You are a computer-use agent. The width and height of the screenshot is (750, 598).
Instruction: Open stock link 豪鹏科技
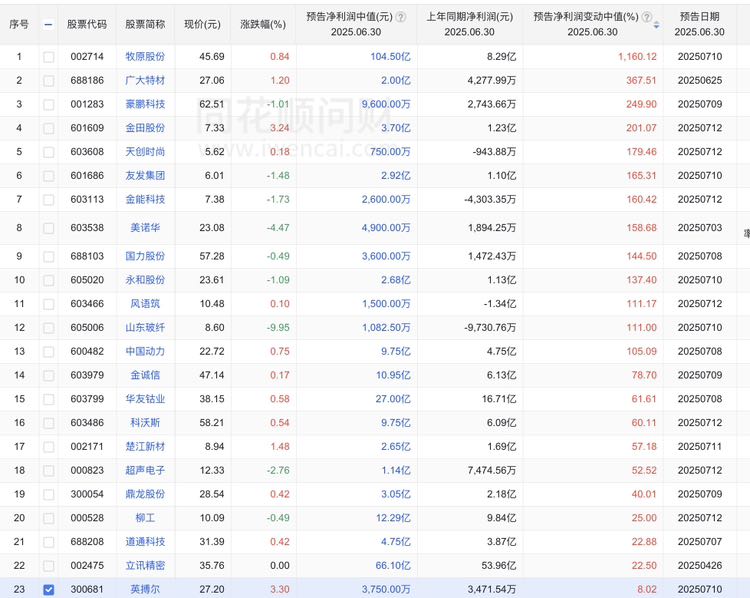pyautogui.click(x=145, y=104)
